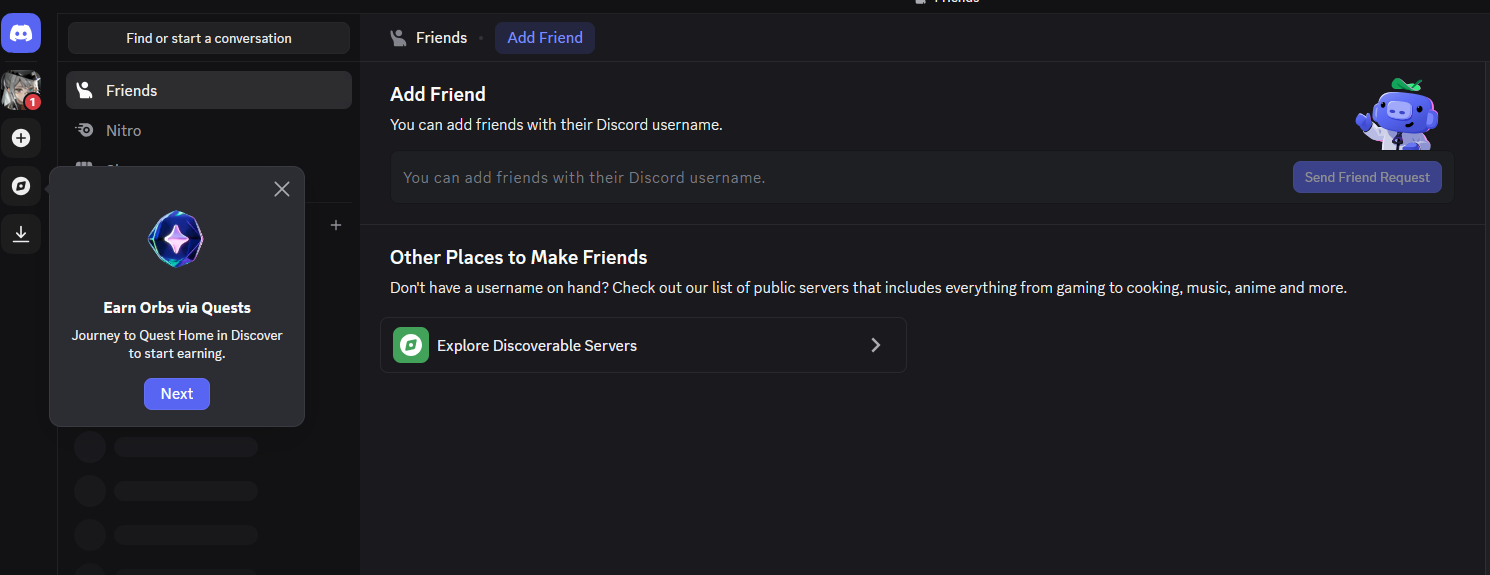Screen dimensions: 1490x575
Task: Click Next in the Quests popup
Action: tap(177, 394)
